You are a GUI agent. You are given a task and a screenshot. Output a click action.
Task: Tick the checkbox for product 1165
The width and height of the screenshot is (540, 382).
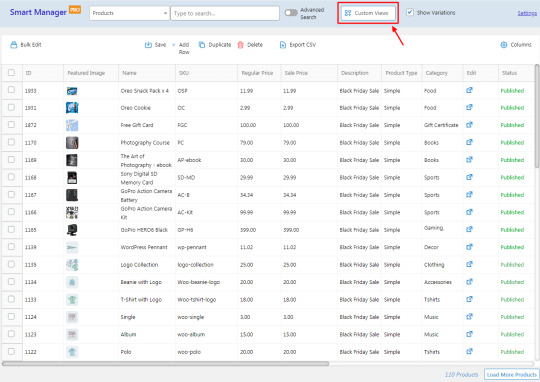pyautogui.click(x=11, y=229)
